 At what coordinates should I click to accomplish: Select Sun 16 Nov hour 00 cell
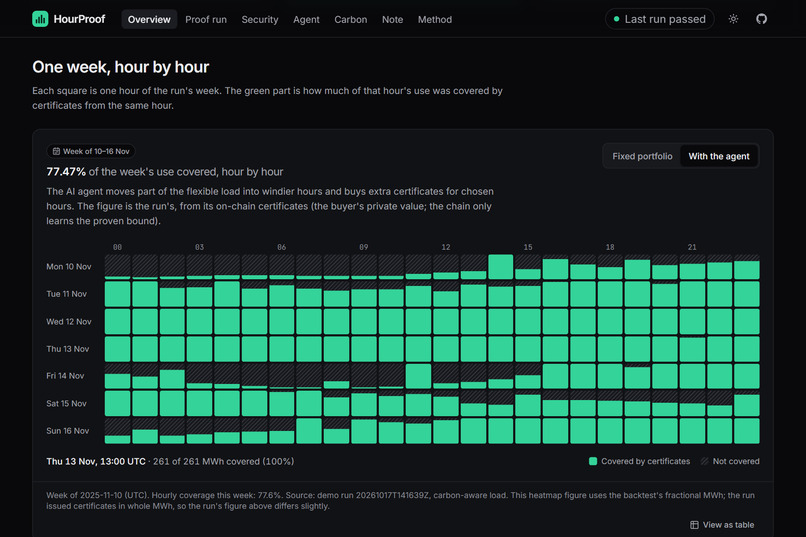pos(117,431)
